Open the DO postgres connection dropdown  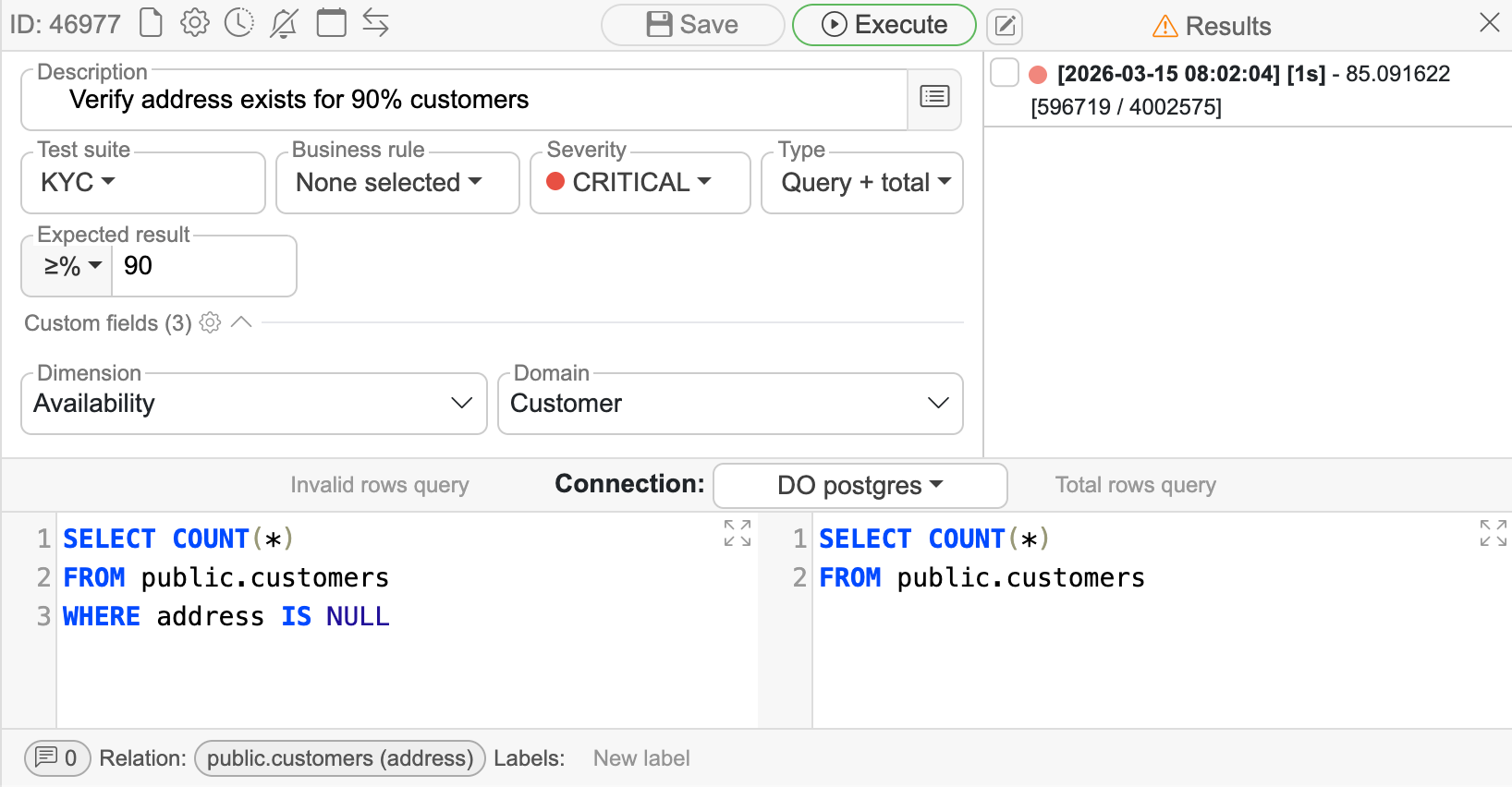coord(860,486)
